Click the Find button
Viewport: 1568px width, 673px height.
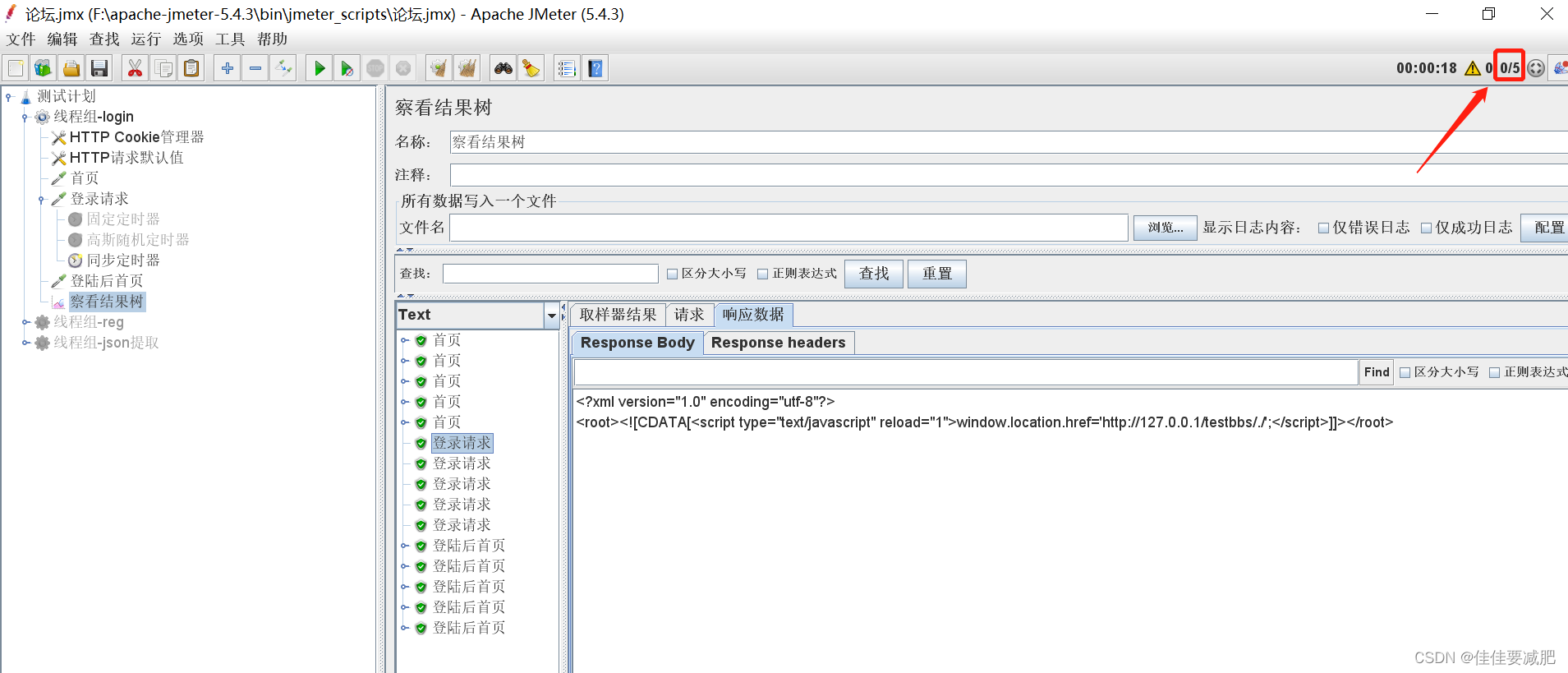1377,372
